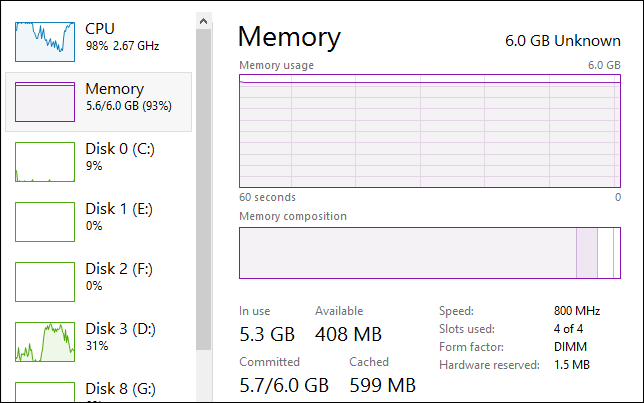Click the In use portion of memory composition
The width and height of the screenshot is (644, 403).
(x=408, y=253)
